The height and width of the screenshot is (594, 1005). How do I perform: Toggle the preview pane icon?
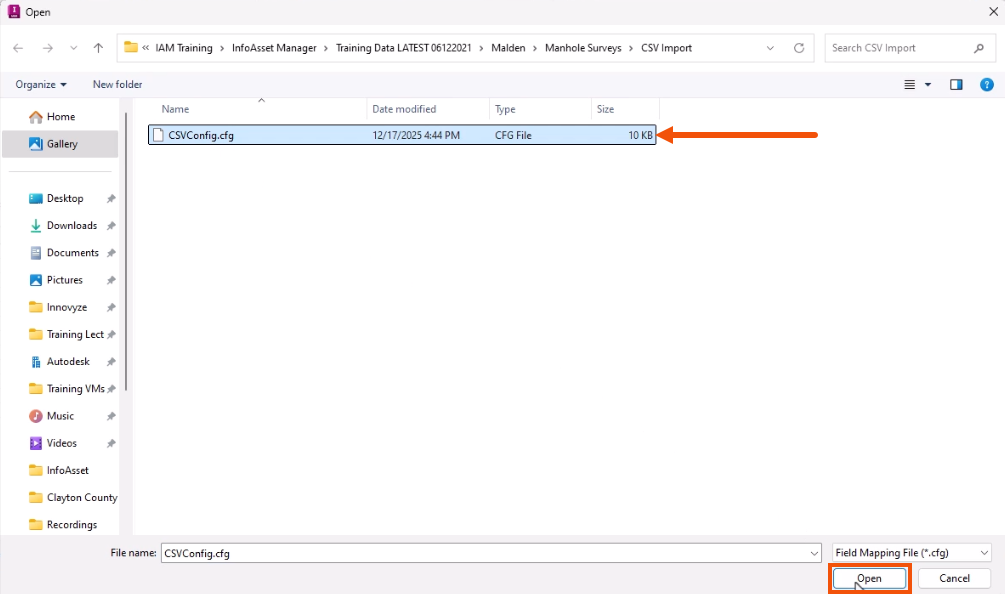point(957,84)
